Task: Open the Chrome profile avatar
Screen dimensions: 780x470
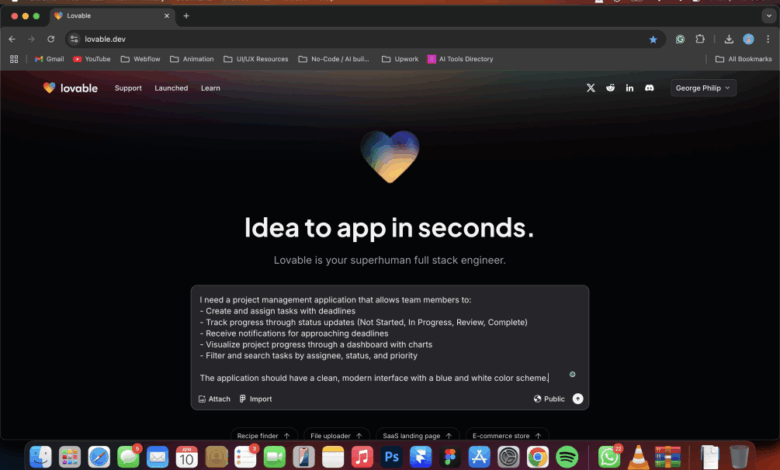Action: coord(749,39)
